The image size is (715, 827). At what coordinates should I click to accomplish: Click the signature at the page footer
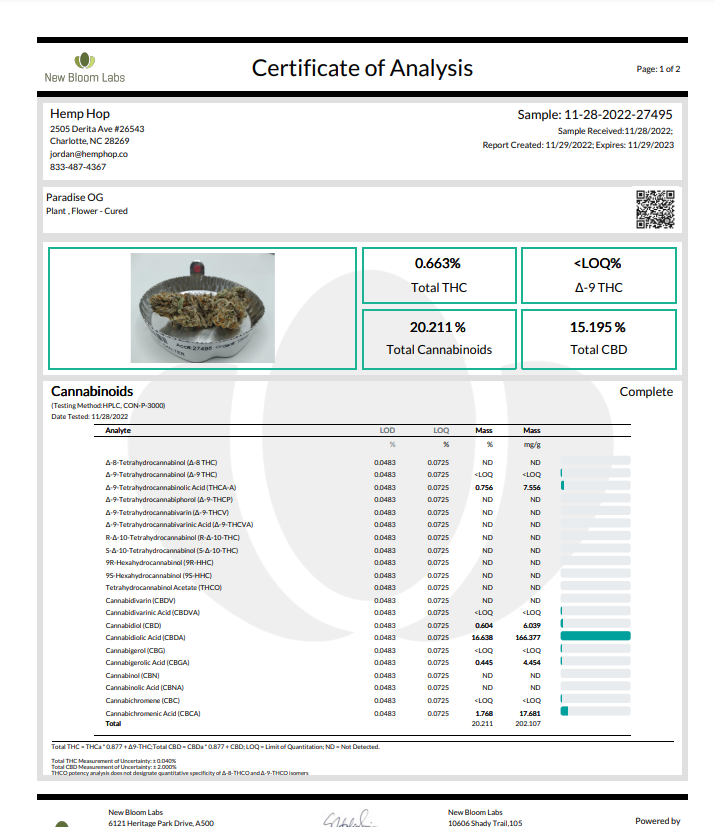coord(351,819)
